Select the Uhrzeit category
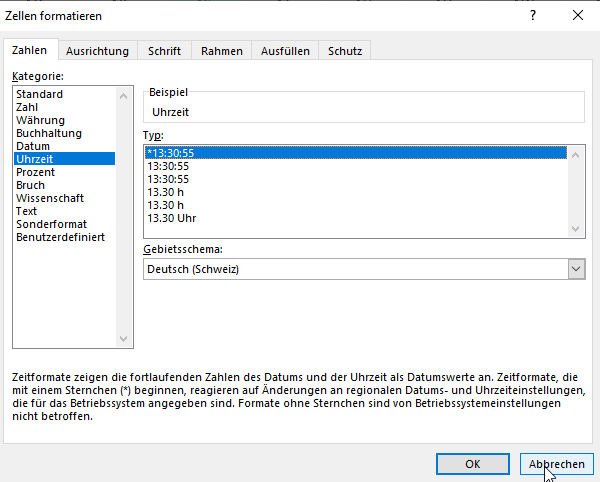The width and height of the screenshot is (600, 482). (64, 159)
